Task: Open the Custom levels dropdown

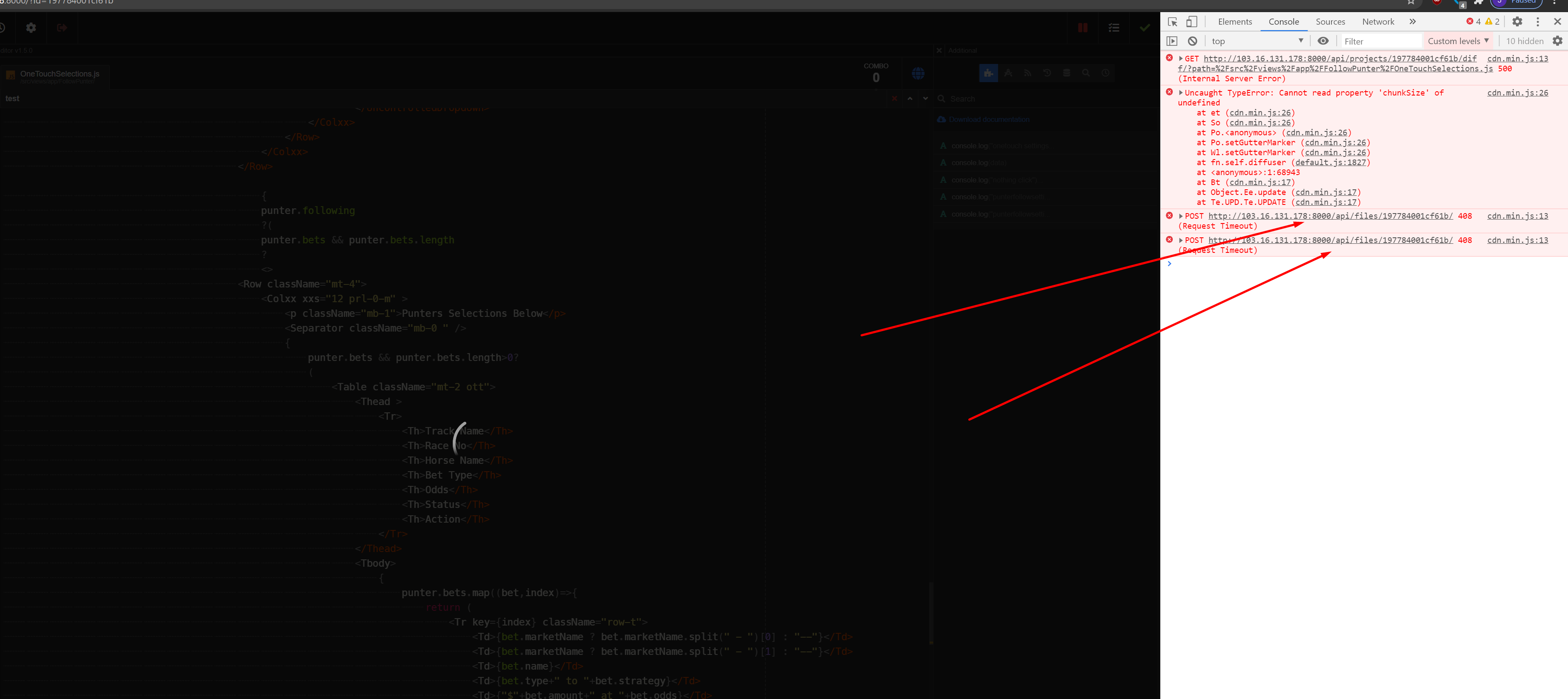Action: click(x=1458, y=41)
